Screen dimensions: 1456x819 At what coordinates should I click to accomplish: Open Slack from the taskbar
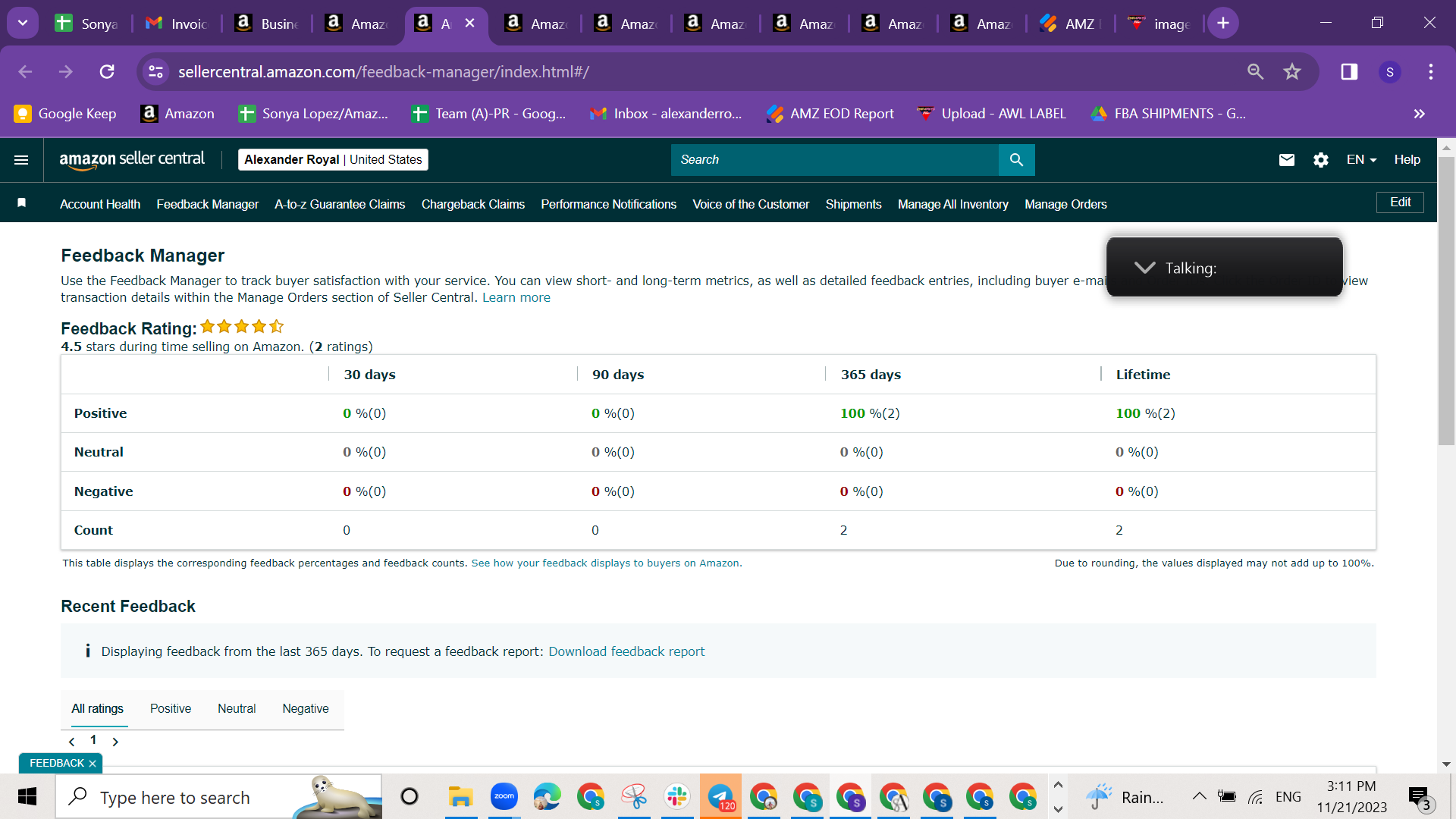(x=677, y=797)
